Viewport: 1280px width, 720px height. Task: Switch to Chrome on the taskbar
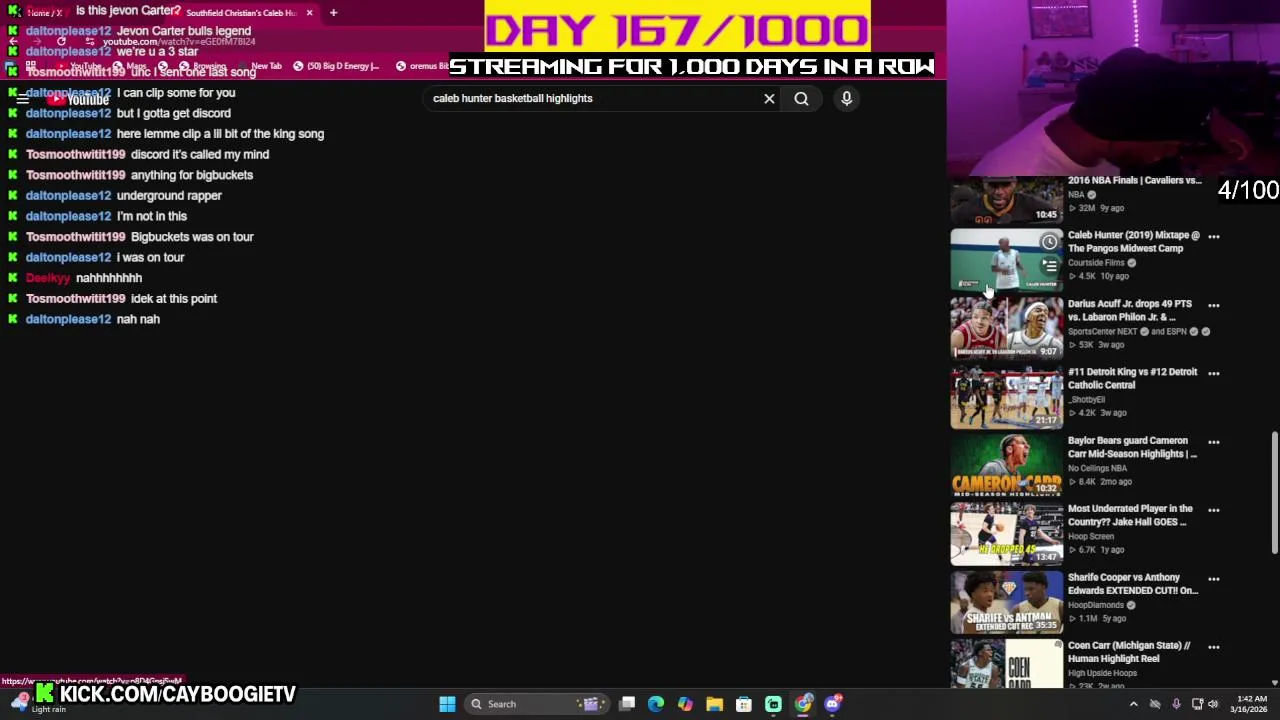tap(803, 704)
